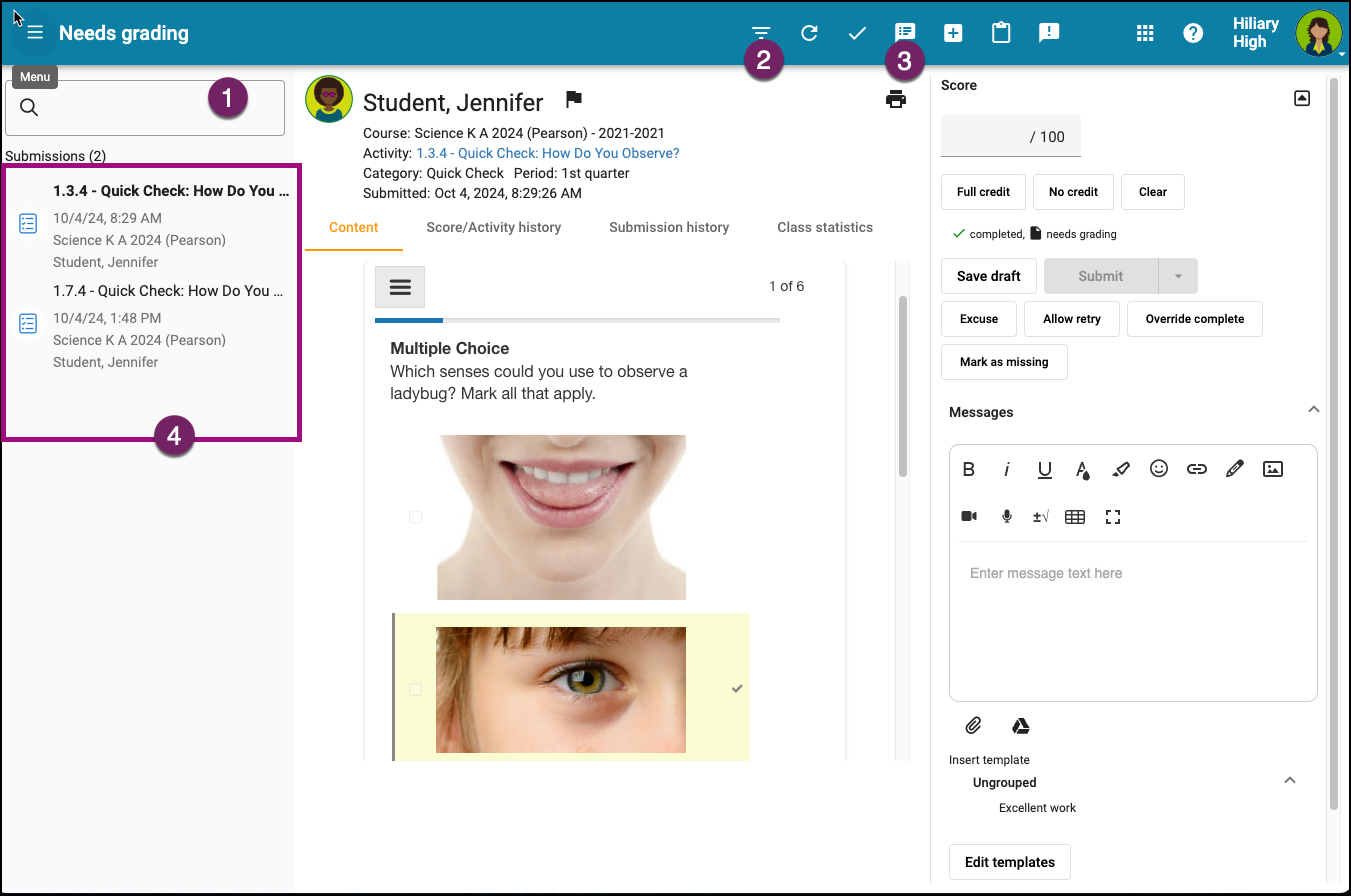Click Override complete button
Viewport: 1351px width, 896px height.
pyautogui.click(x=1195, y=319)
